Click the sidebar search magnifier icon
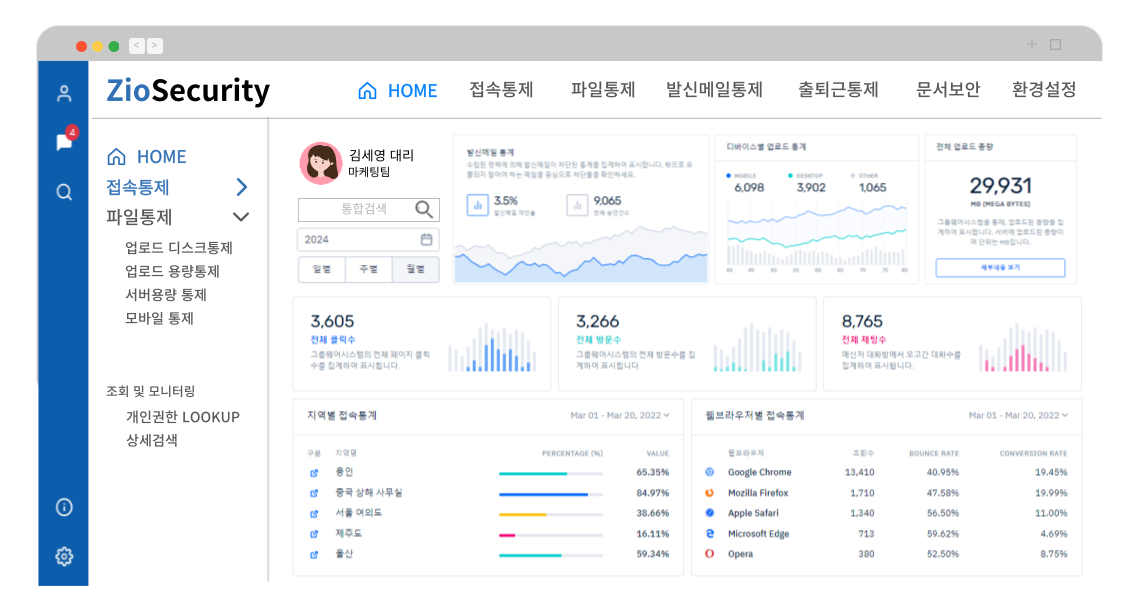The height and width of the screenshot is (600, 1140). (x=64, y=192)
